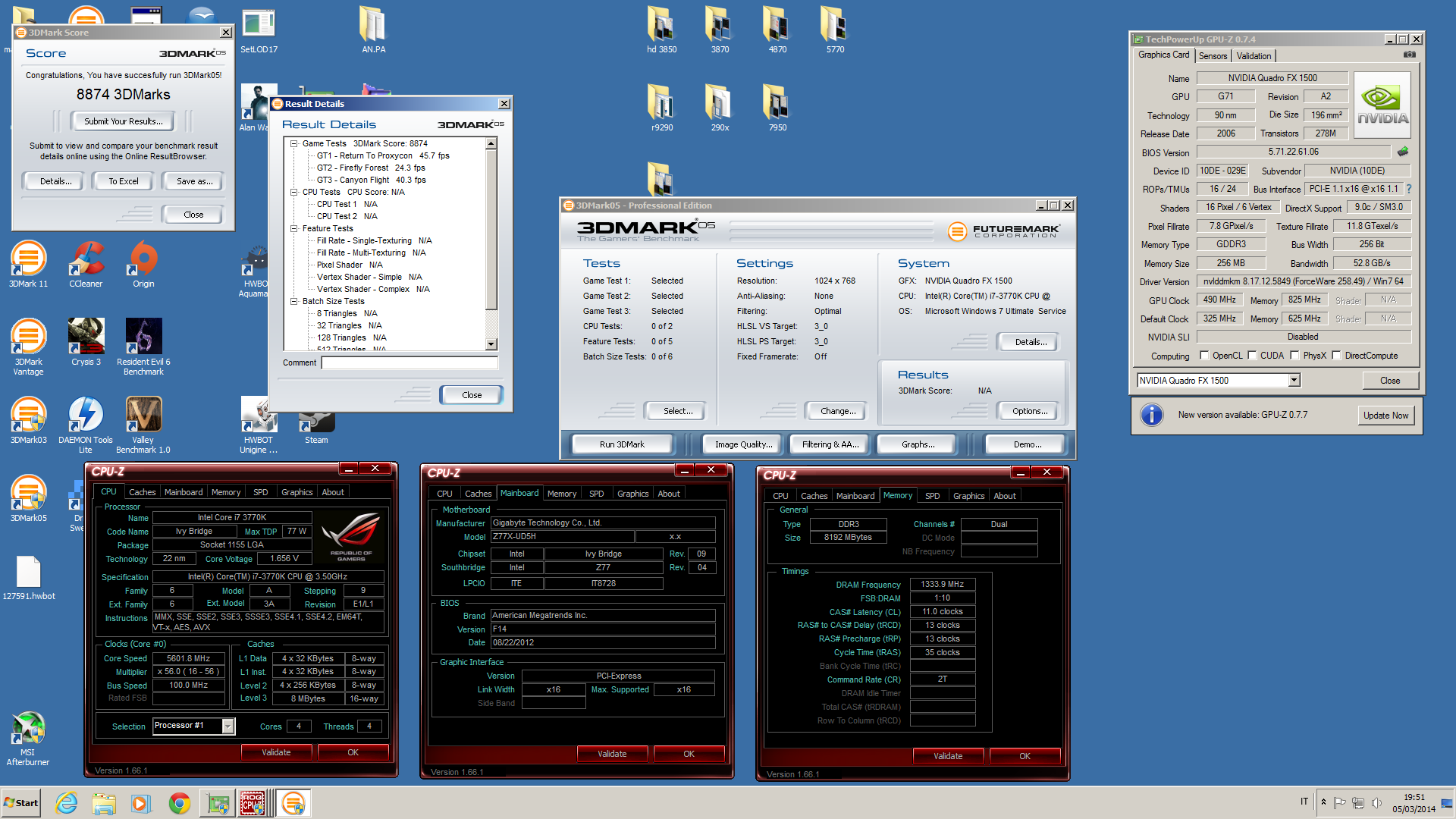Screen dimensions: 1456x819
Task: Open the CCleaner desktop icon
Action: click(86, 264)
